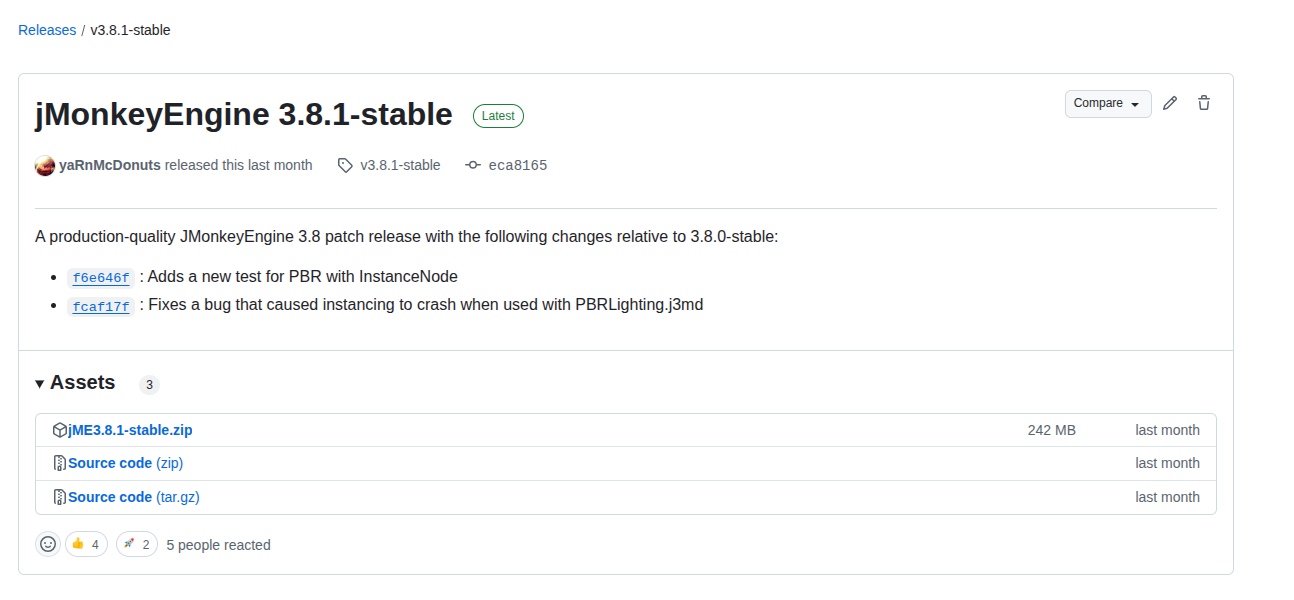The height and width of the screenshot is (600, 1294).
Task: Open commit fcaf17f link
Action: (101, 306)
